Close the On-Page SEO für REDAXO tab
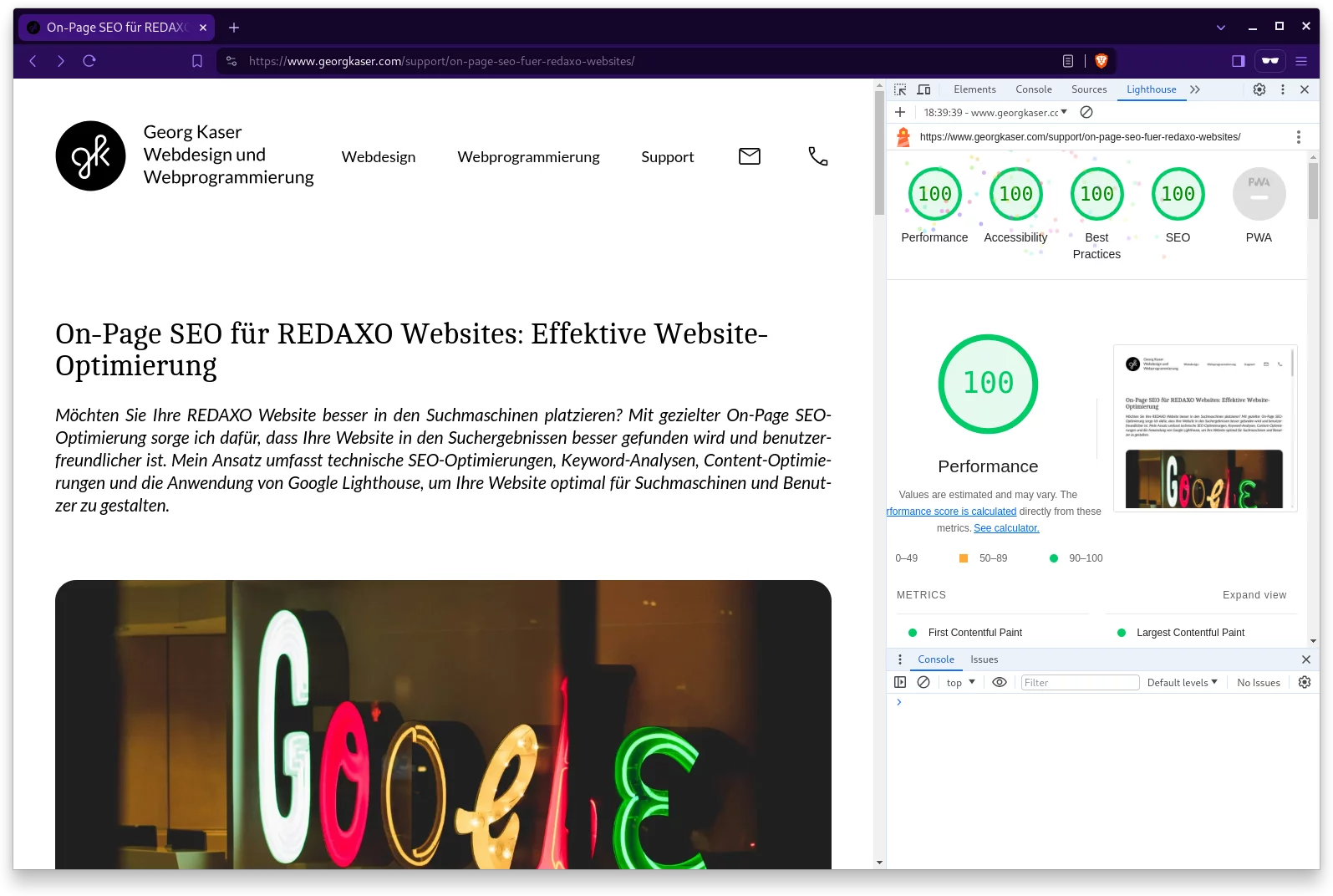Image resolution: width=1333 pixels, height=896 pixels. pos(203,28)
